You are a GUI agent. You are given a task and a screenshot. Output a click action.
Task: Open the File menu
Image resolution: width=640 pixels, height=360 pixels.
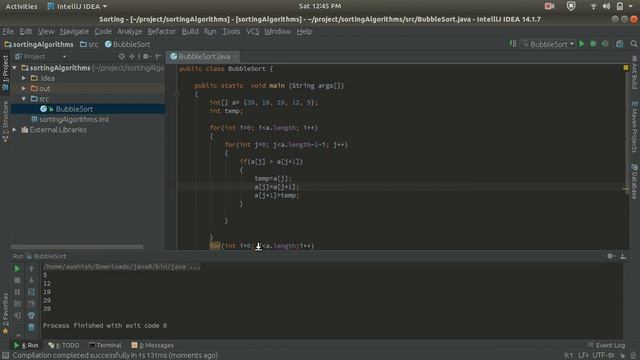8,31
